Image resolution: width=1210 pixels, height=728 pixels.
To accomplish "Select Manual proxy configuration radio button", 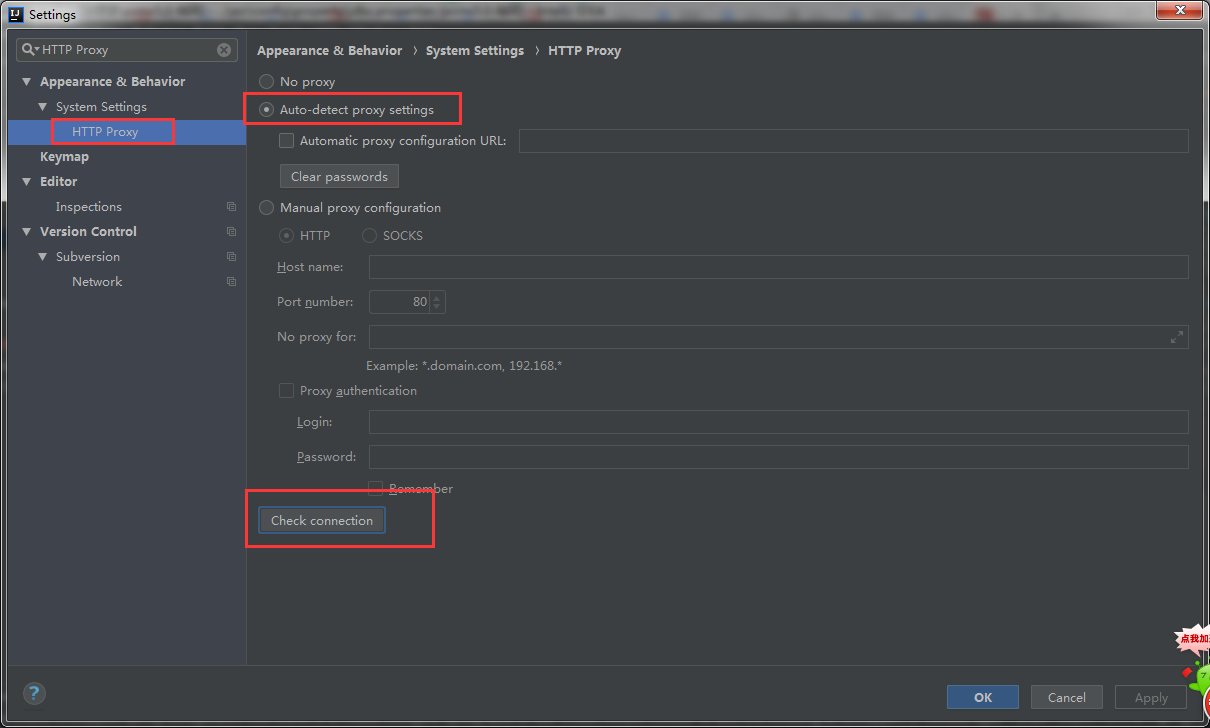I will pos(266,208).
